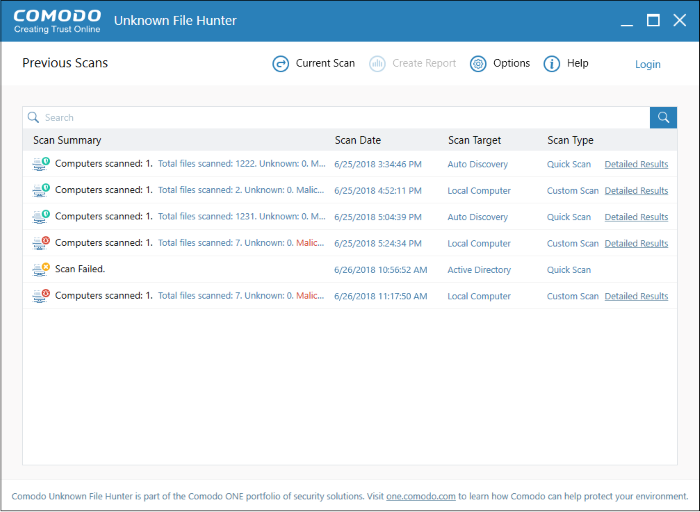
Task: Click the blue search magnifier button
Action: (x=663, y=117)
